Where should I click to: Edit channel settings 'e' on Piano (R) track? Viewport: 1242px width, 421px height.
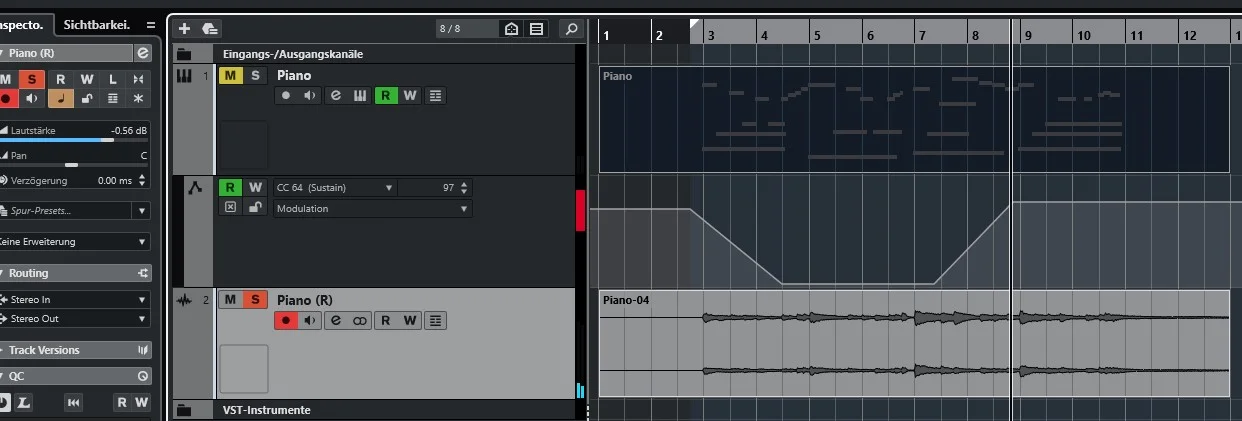(x=335, y=320)
